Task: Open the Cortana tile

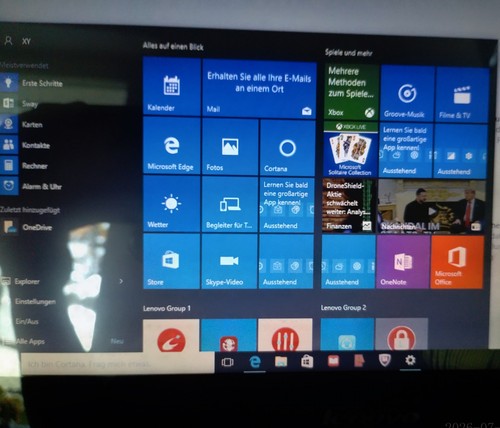Action: coord(287,148)
